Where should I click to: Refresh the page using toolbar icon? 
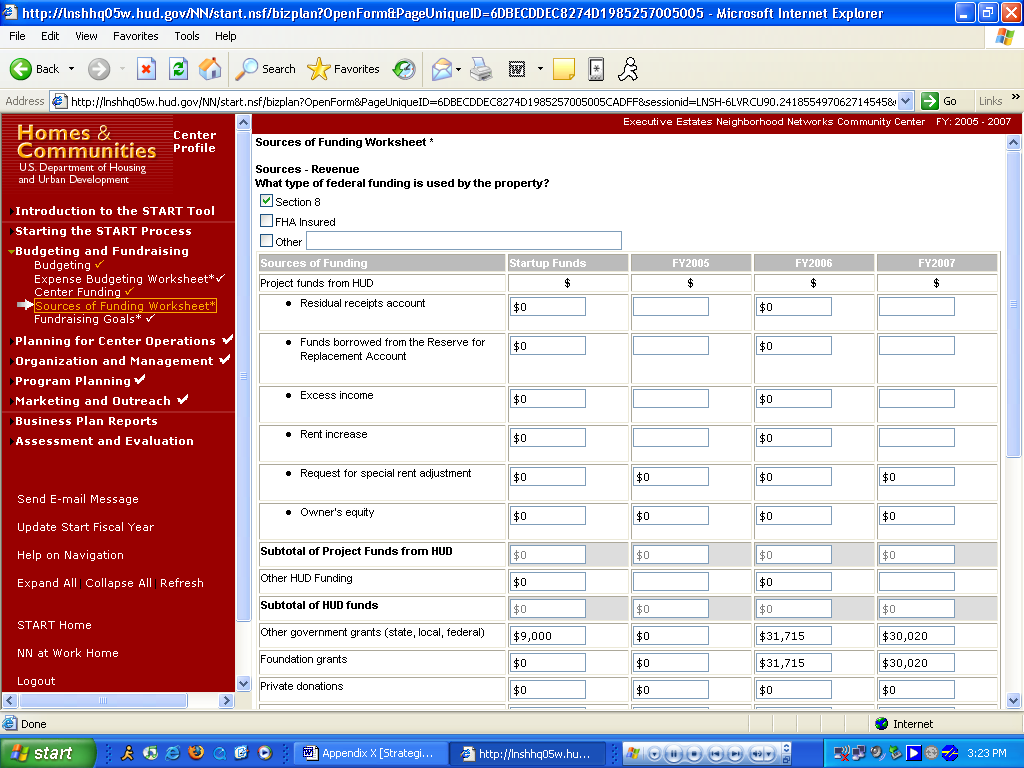coord(178,69)
